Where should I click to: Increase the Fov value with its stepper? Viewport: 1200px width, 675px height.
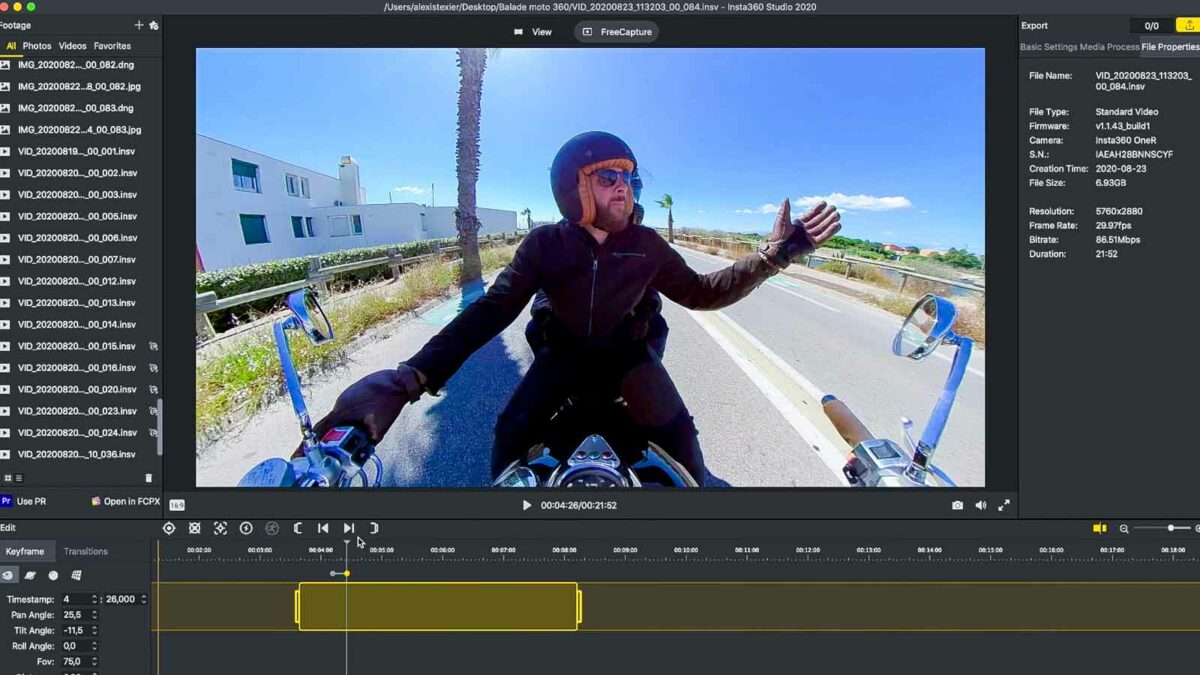[x=95, y=659]
